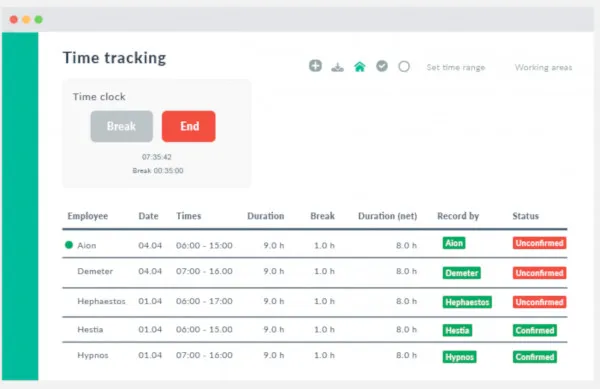Sort by the Status column header
The image size is (600, 389).
525,216
